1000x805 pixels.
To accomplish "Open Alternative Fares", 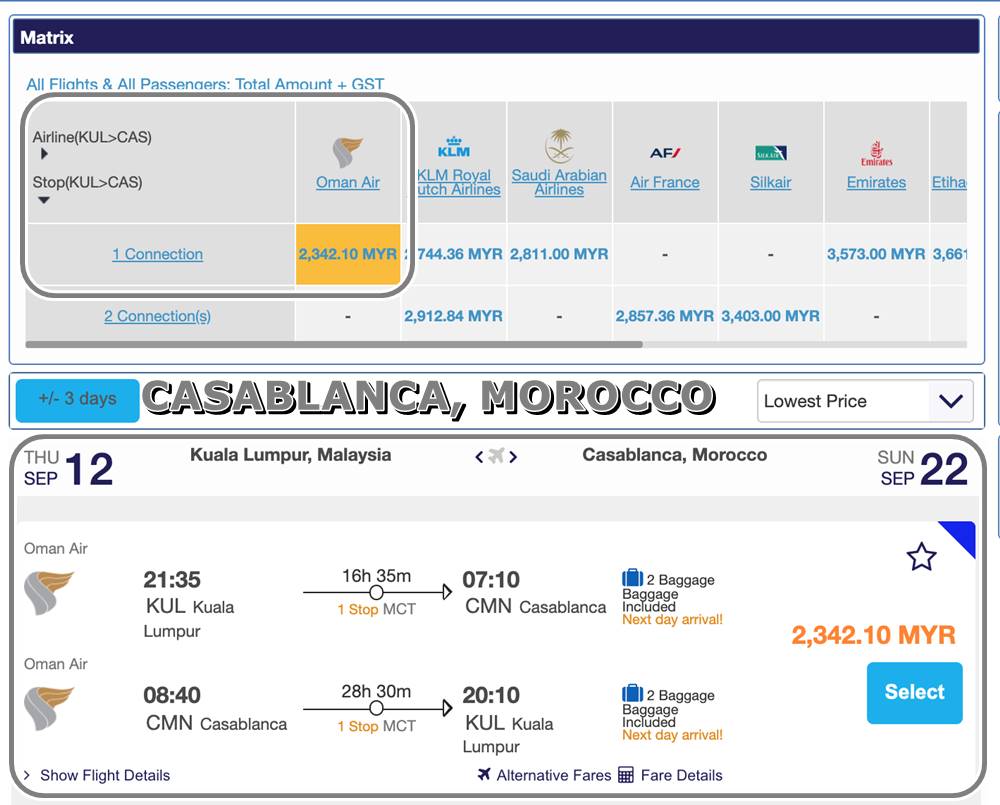I will [x=554, y=775].
